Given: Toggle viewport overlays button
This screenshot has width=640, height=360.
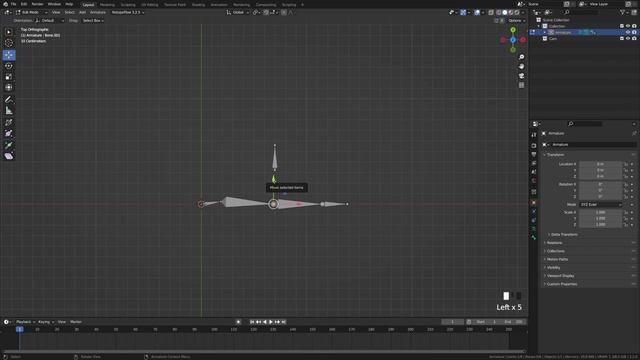Looking at the screenshot, I should 477,13.
